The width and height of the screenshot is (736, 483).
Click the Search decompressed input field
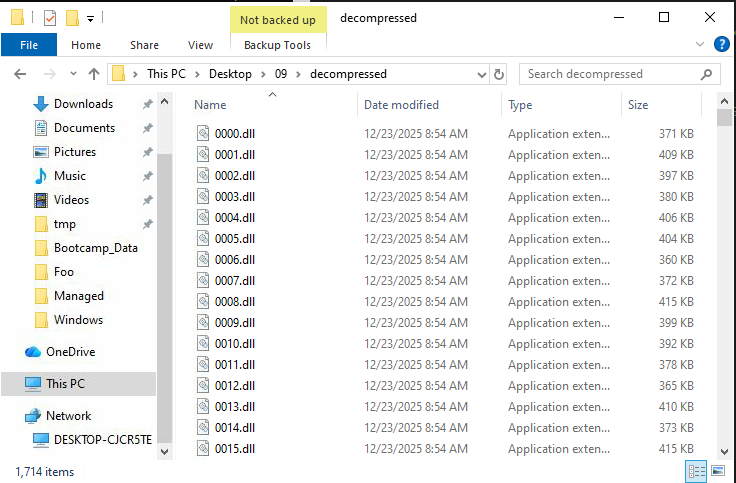[x=610, y=74]
